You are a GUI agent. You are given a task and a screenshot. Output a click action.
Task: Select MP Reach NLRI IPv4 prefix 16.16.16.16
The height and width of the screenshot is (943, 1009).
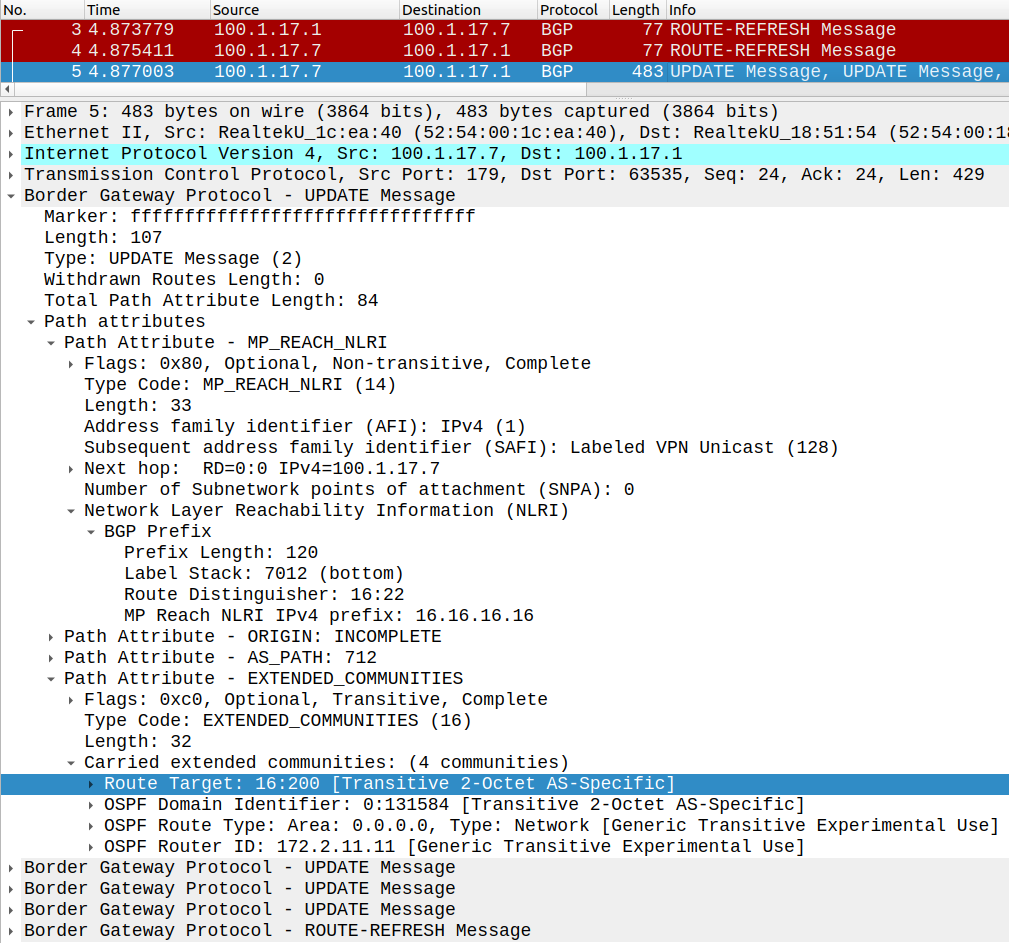point(329,616)
